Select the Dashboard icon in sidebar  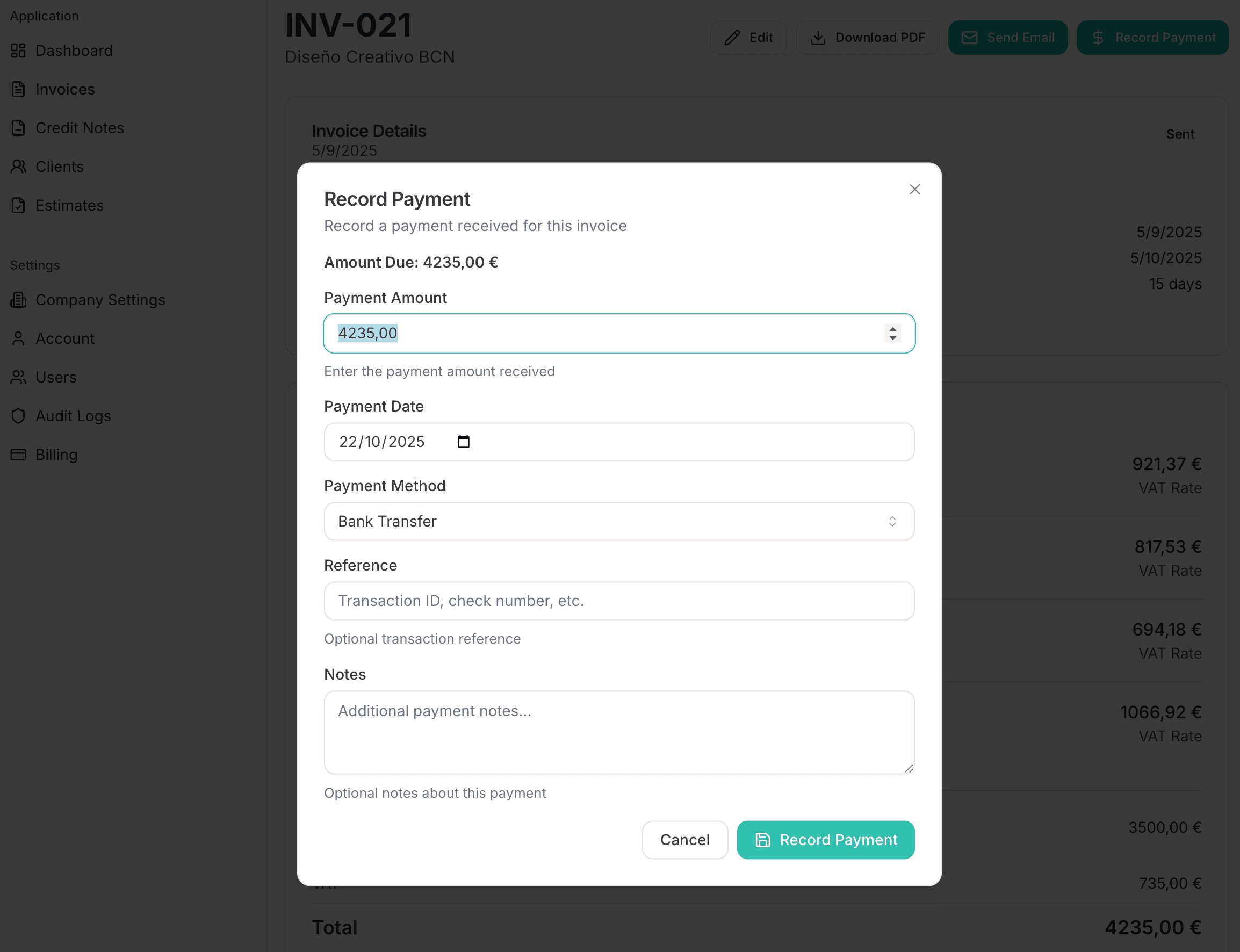coord(18,51)
